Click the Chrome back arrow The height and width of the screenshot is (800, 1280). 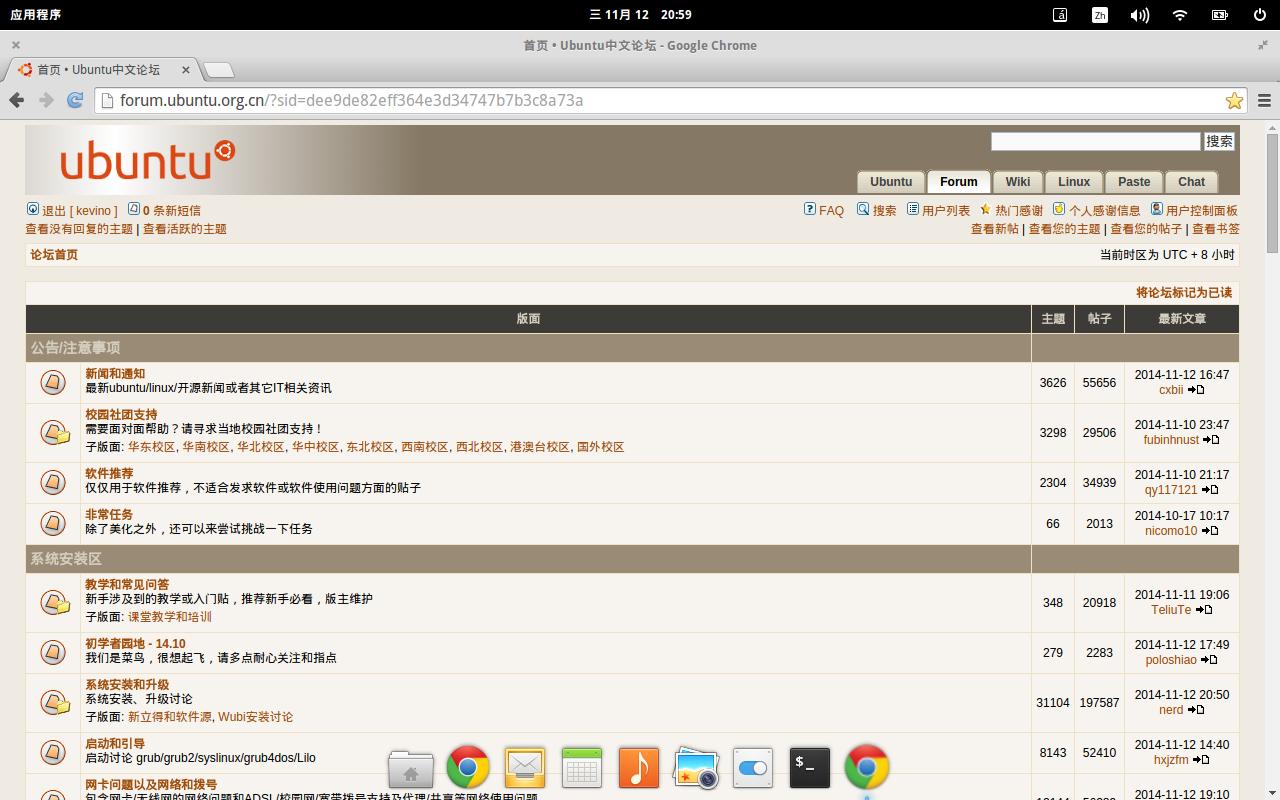pyautogui.click(x=16, y=100)
